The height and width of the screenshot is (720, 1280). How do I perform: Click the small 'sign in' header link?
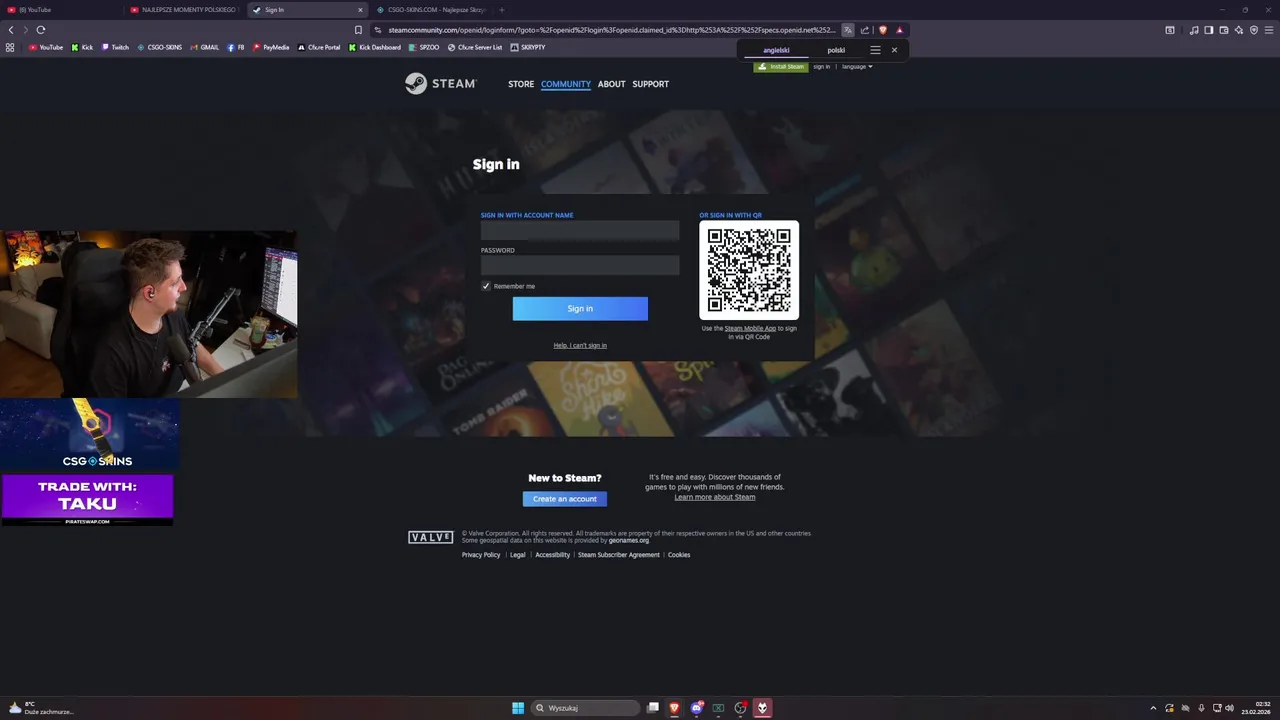(x=822, y=67)
